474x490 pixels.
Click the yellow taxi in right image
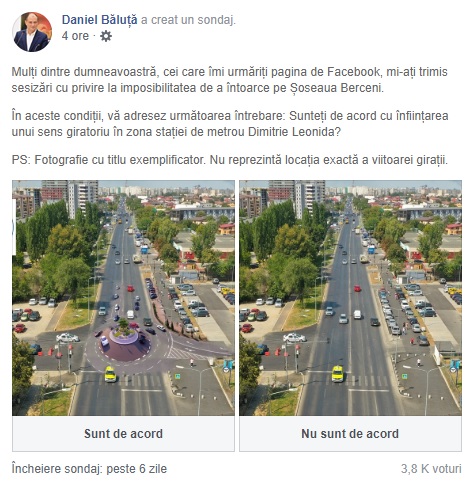[337, 374]
